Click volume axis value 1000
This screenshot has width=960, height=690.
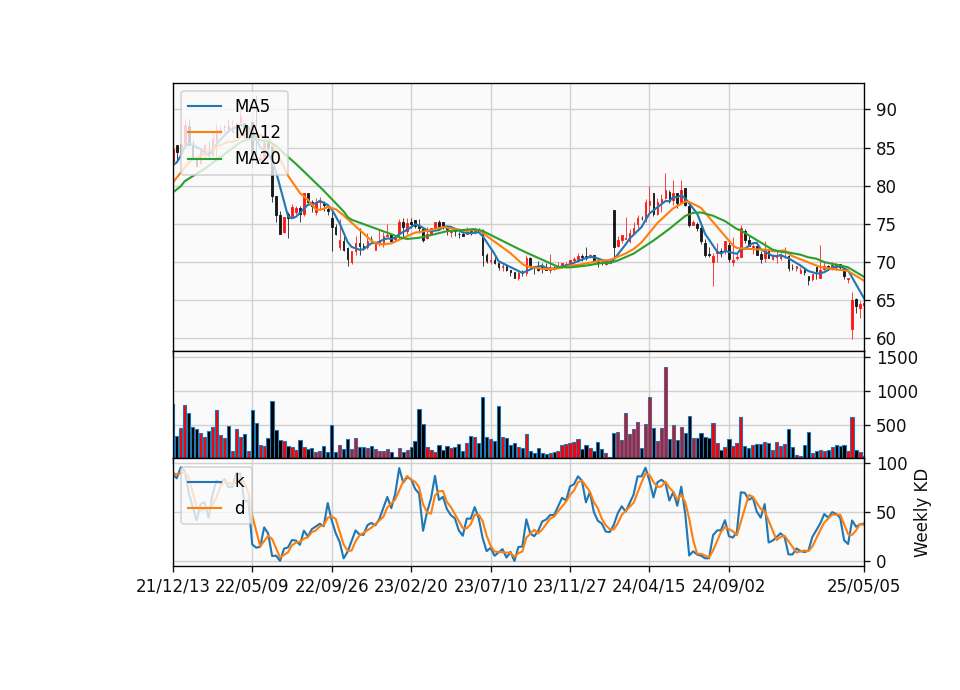click(x=898, y=392)
